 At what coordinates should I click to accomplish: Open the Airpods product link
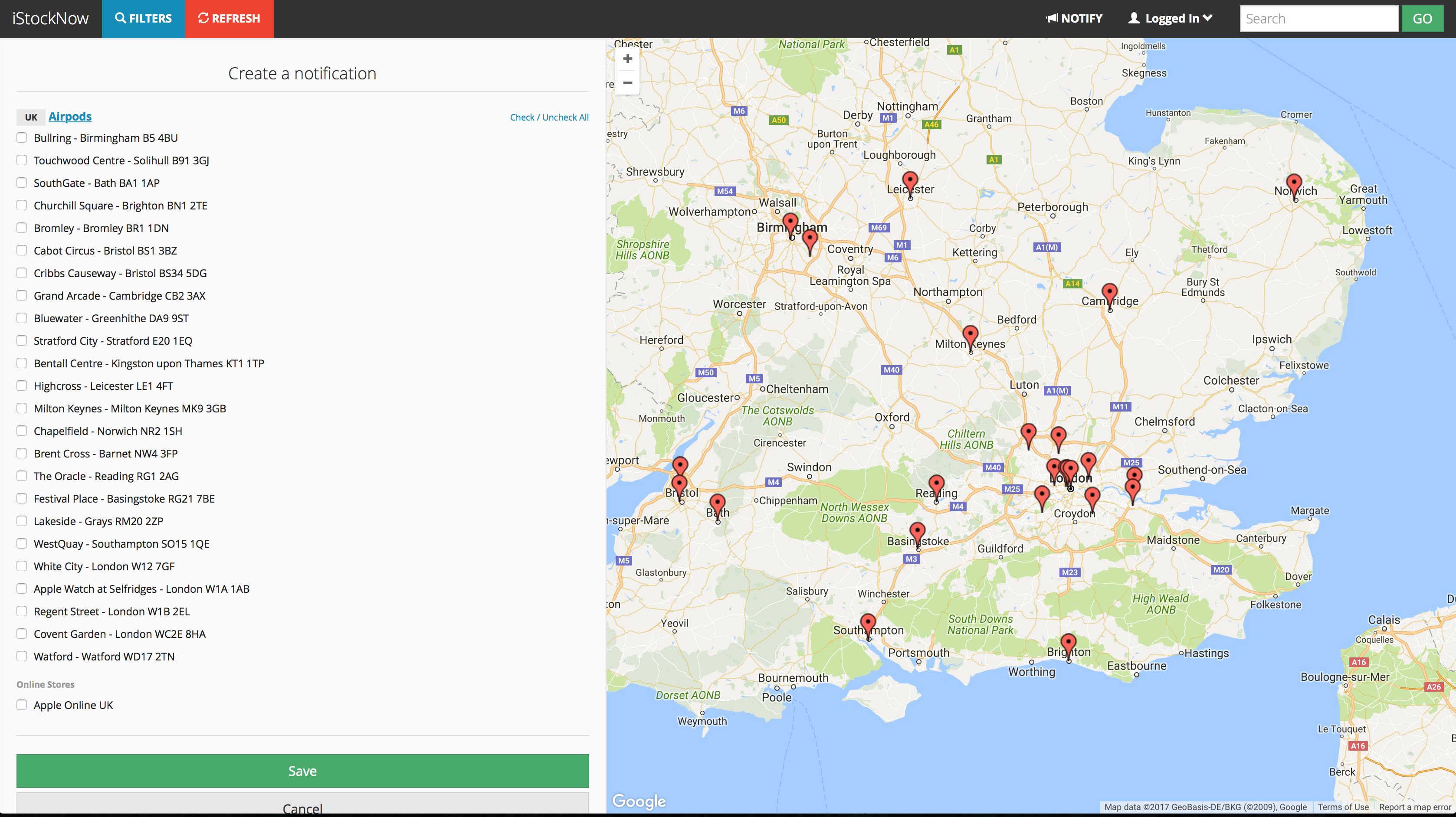tap(70, 116)
